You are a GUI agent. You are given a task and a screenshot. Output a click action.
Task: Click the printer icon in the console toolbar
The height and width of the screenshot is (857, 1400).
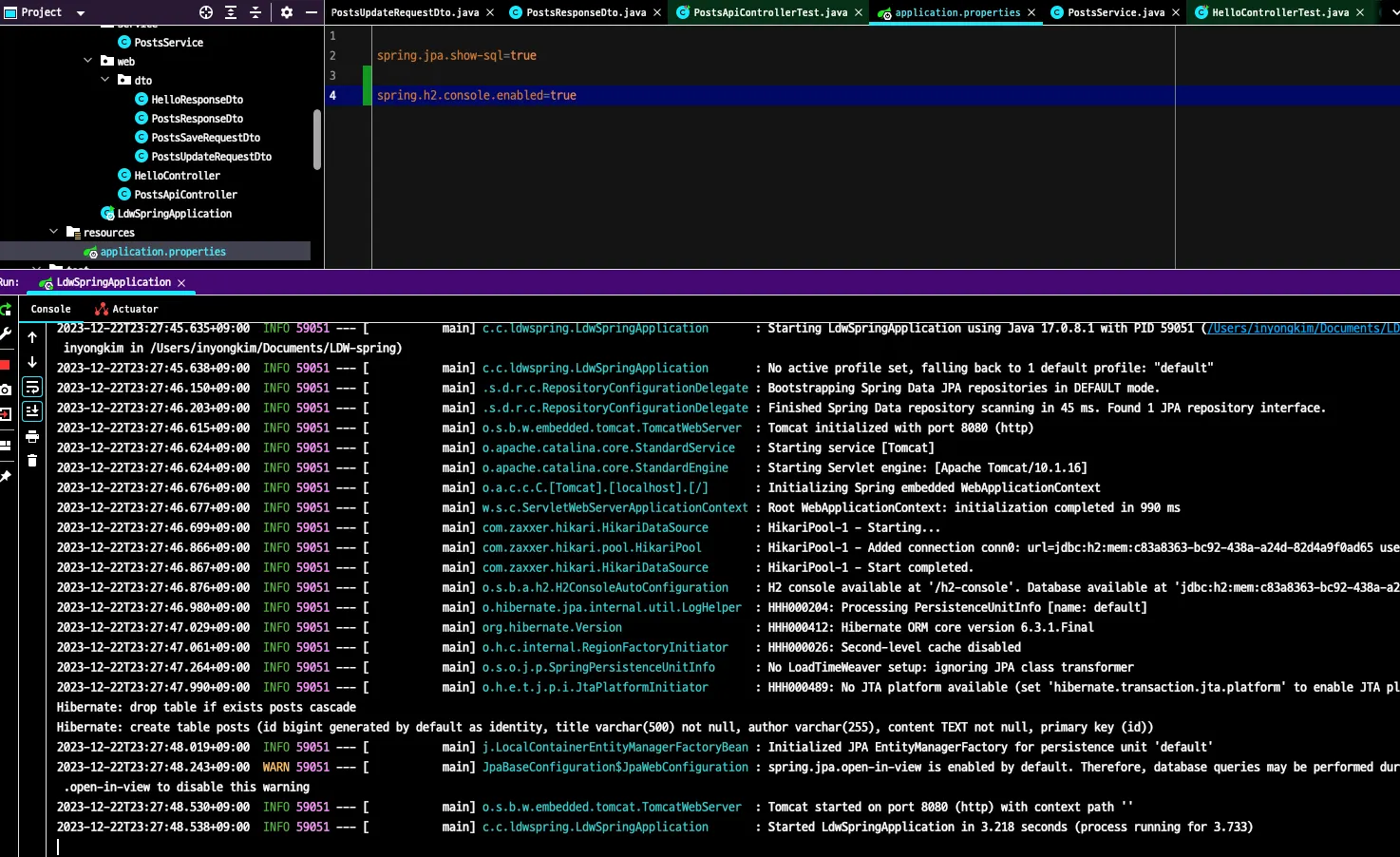pos(32,437)
